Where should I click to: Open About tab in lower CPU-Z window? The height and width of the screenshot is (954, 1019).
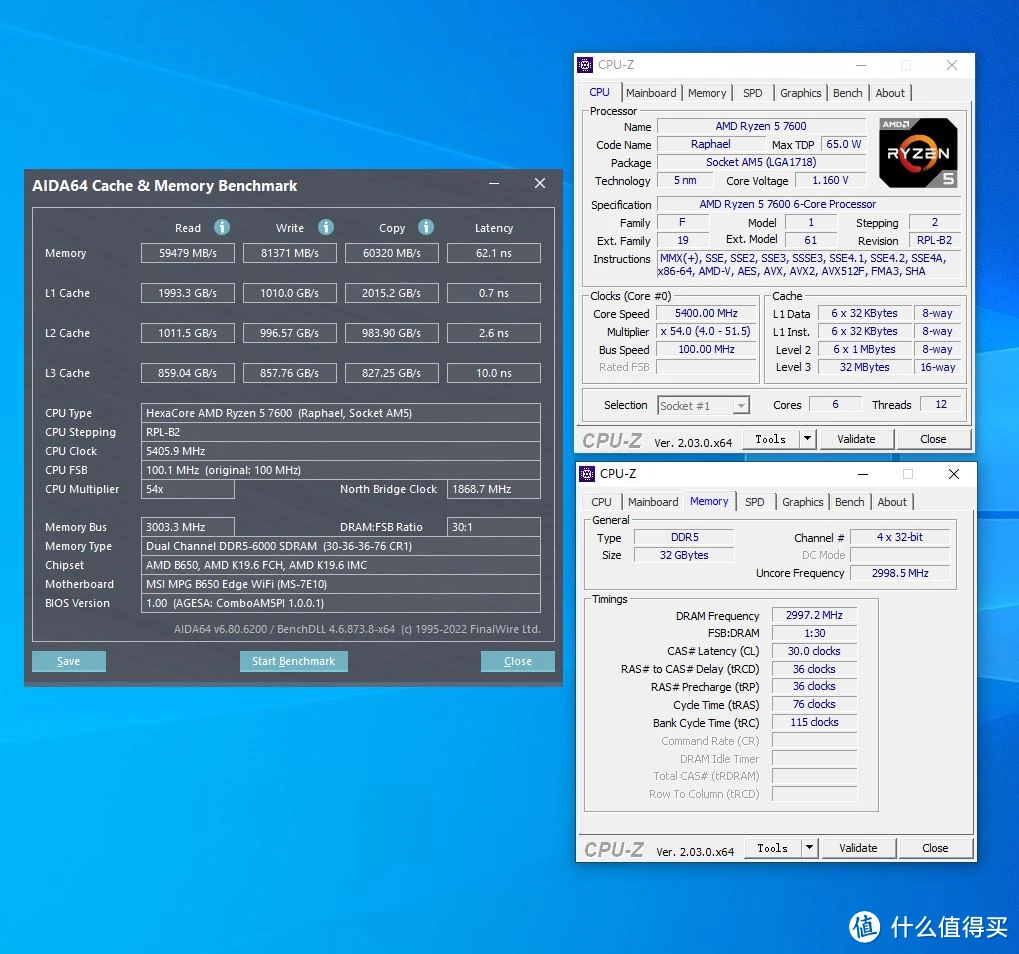[892, 502]
